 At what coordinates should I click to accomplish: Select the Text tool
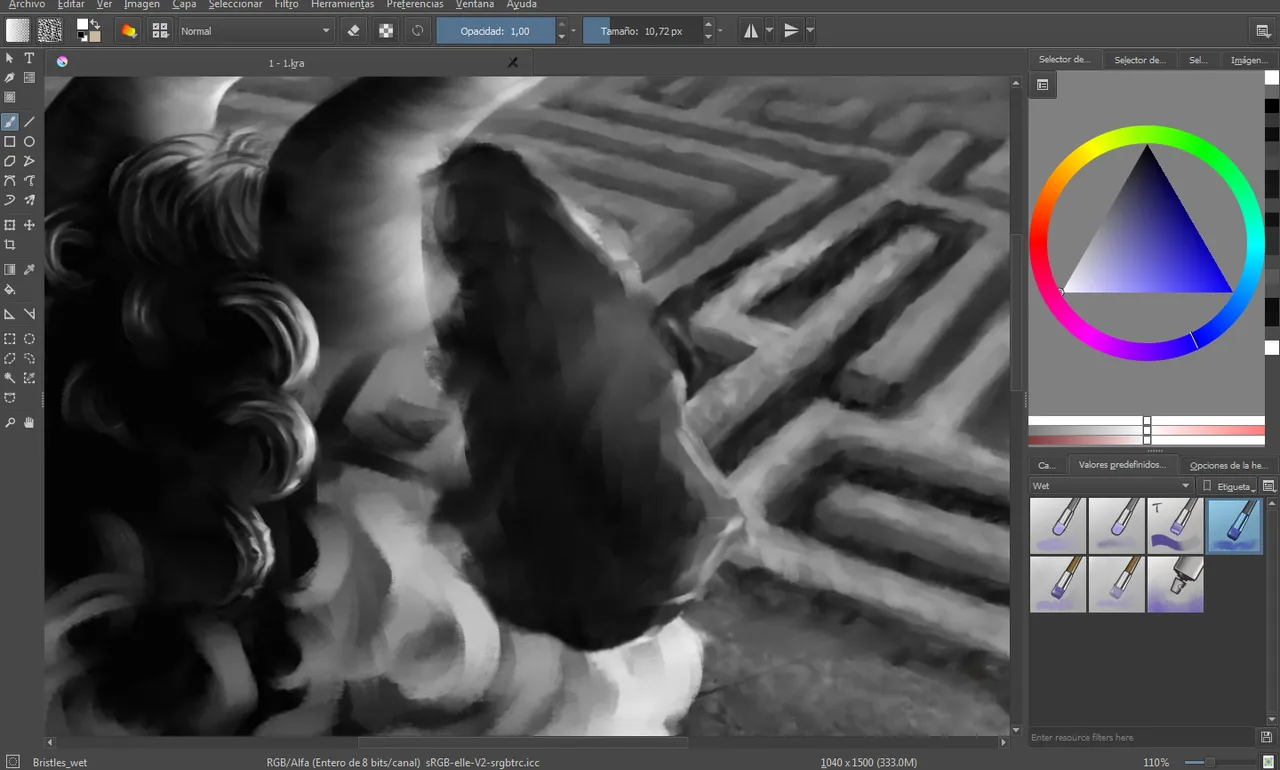pyautogui.click(x=29, y=58)
